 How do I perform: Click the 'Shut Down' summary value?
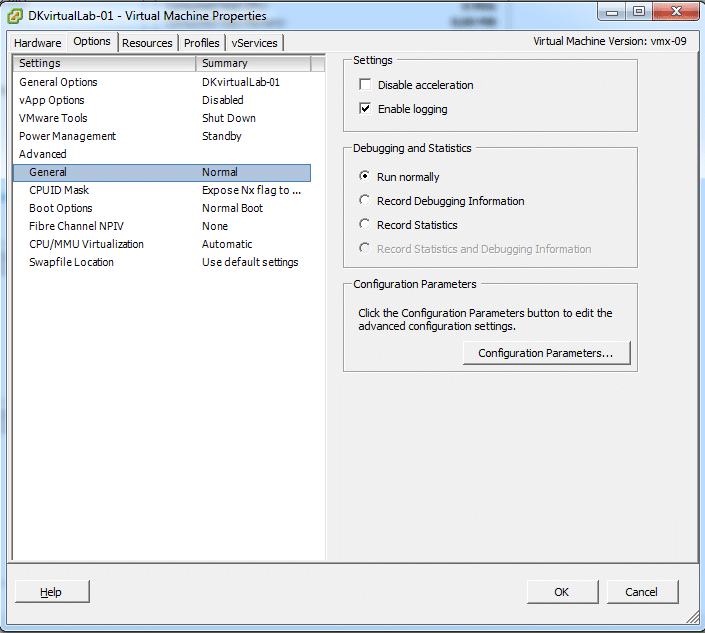point(229,118)
